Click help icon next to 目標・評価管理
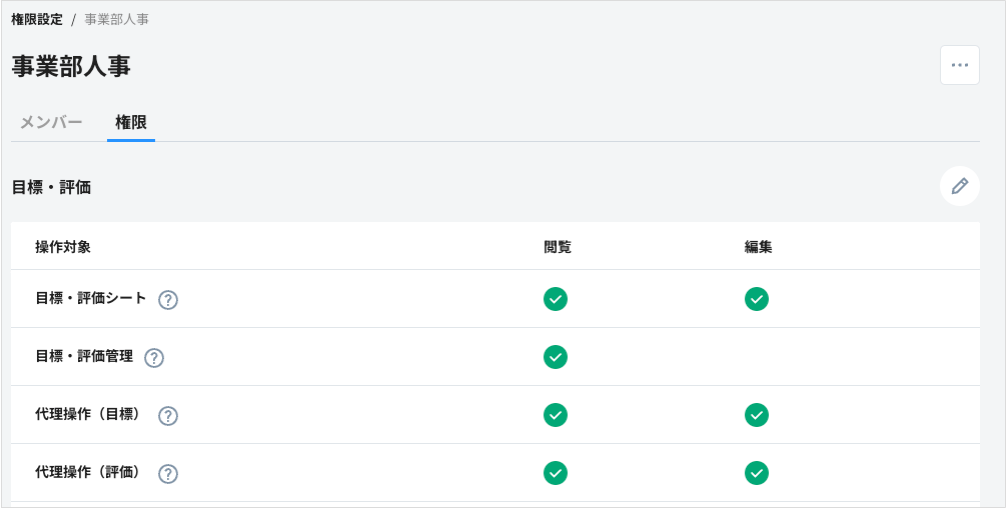 (x=154, y=357)
